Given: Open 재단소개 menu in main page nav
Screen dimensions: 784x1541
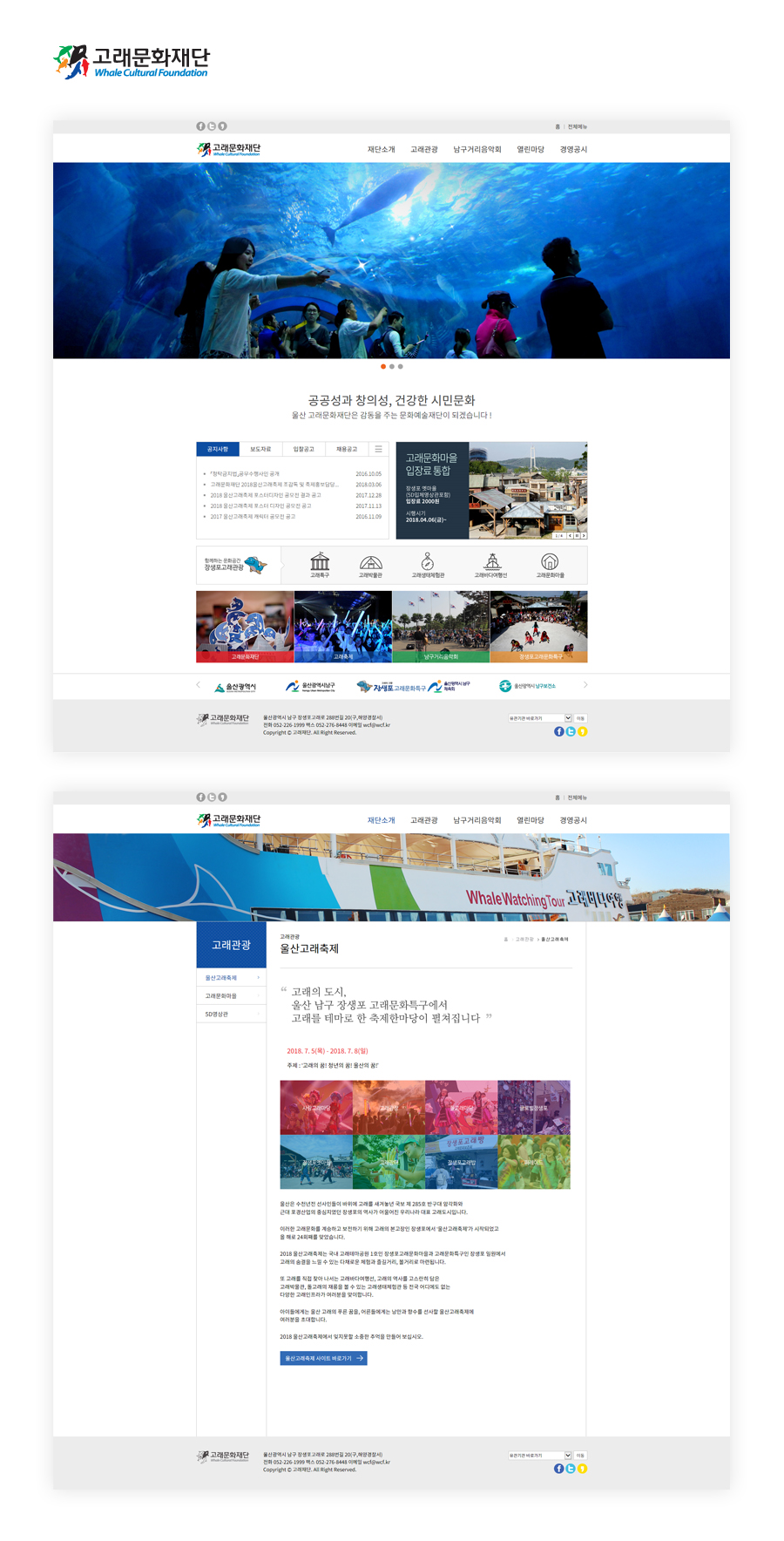Looking at the screenshot, I should 382,149.
